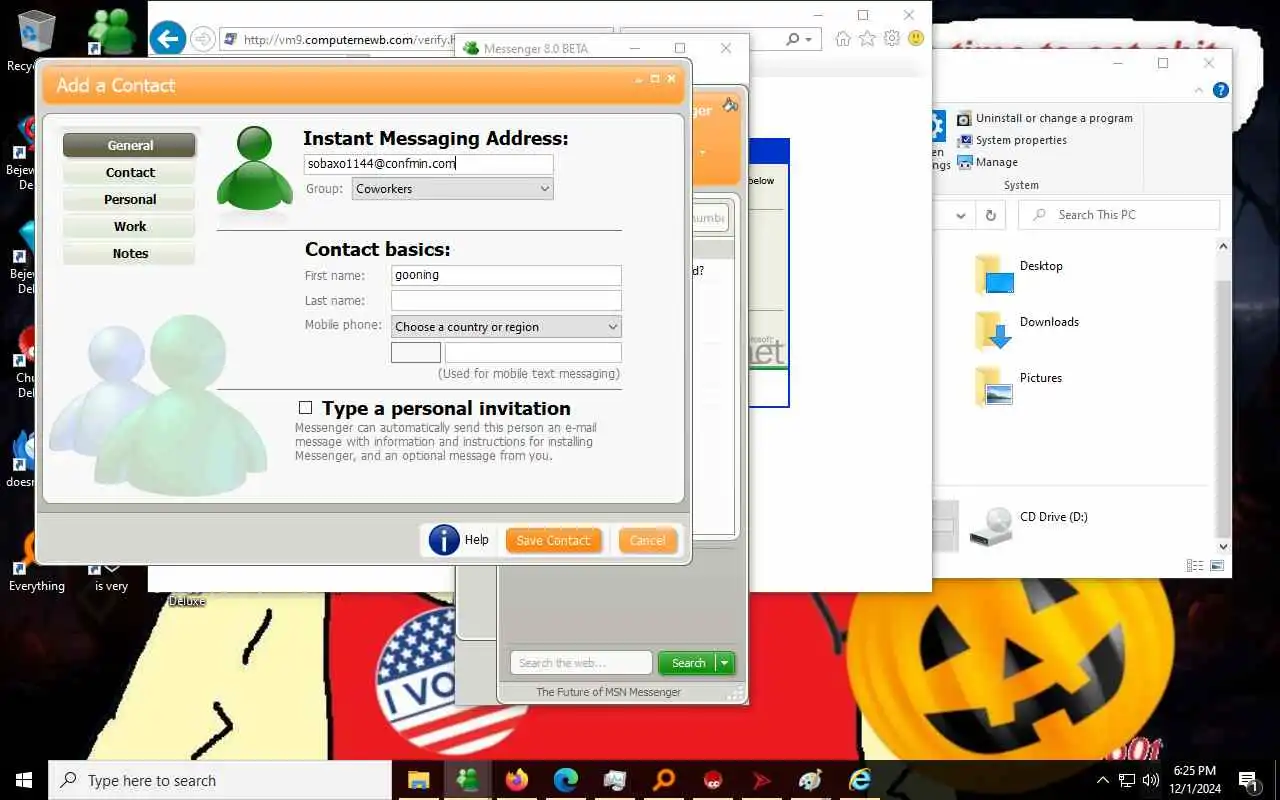Viewport: 1280px width, 800px height.
Task: Click the Favorites star in Internet Explorer
Action: pos(867,39)
